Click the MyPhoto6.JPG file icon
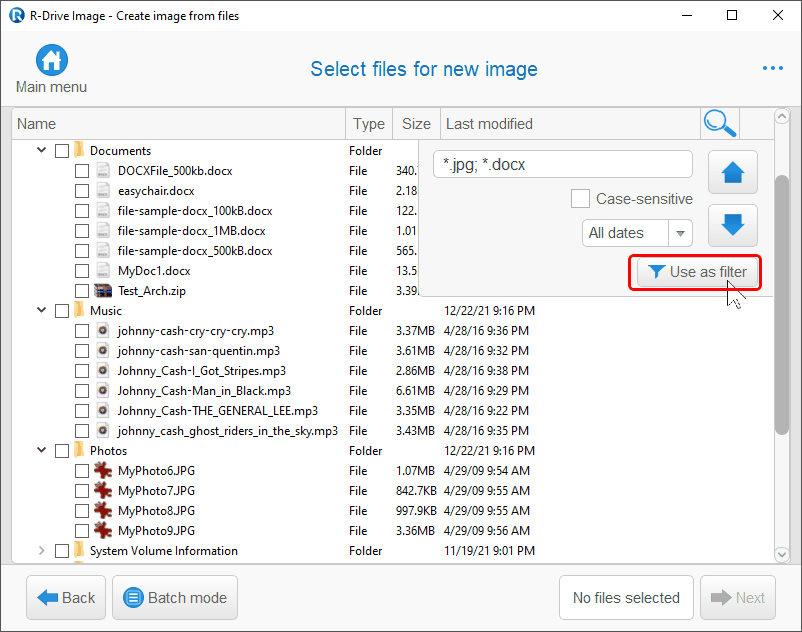This screenshot has height=632, width=802. click(103, 470)
